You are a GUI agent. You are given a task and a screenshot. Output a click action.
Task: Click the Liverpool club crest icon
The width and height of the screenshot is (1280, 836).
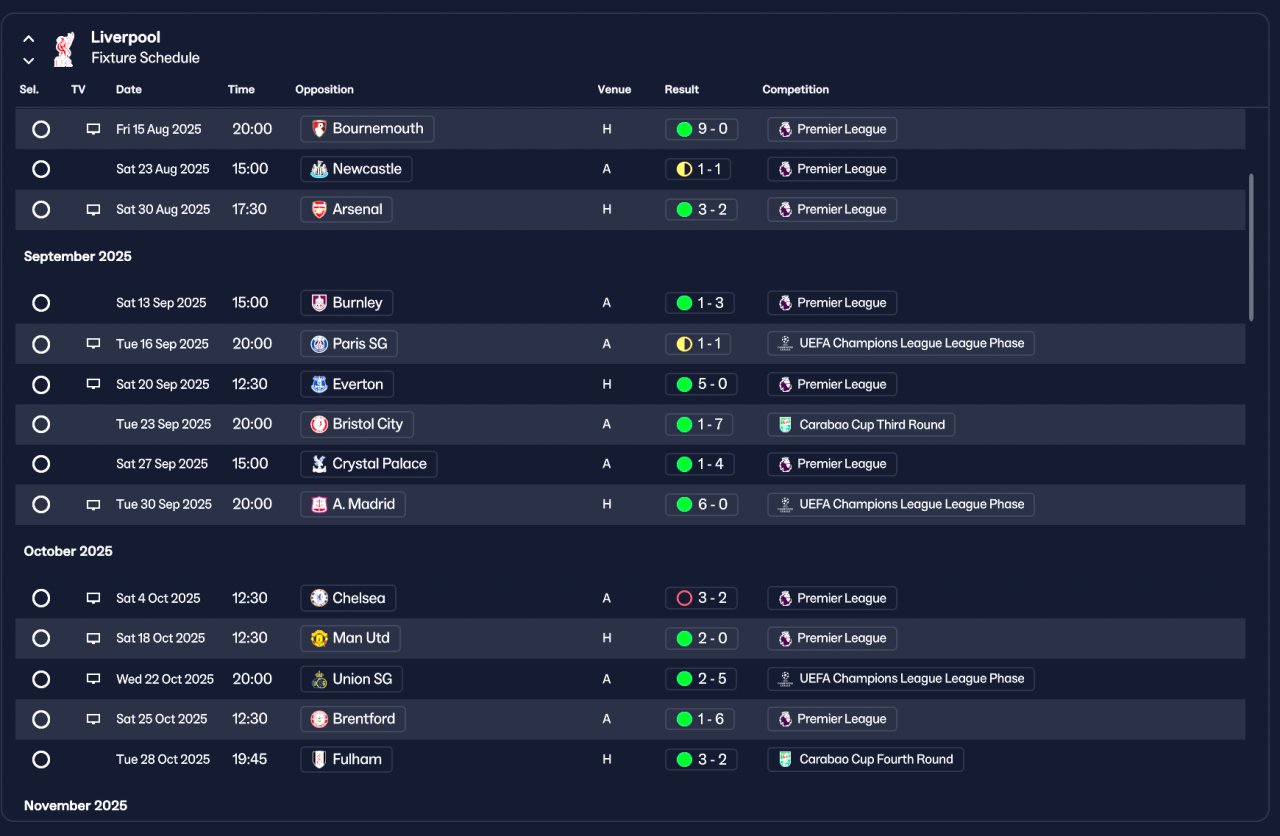pyautogui.click(x=64, y=48)
